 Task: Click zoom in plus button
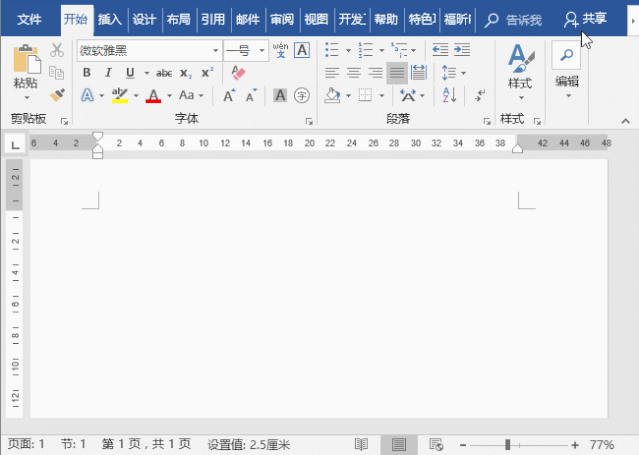tap(575, 445)
